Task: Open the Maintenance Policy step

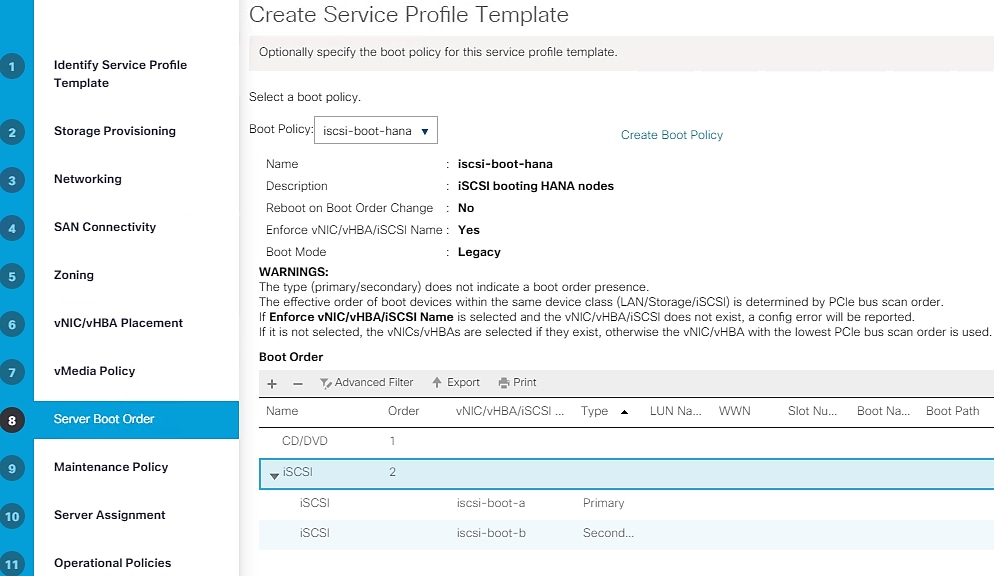Action: pyautogui.click(x=111, y=467)
